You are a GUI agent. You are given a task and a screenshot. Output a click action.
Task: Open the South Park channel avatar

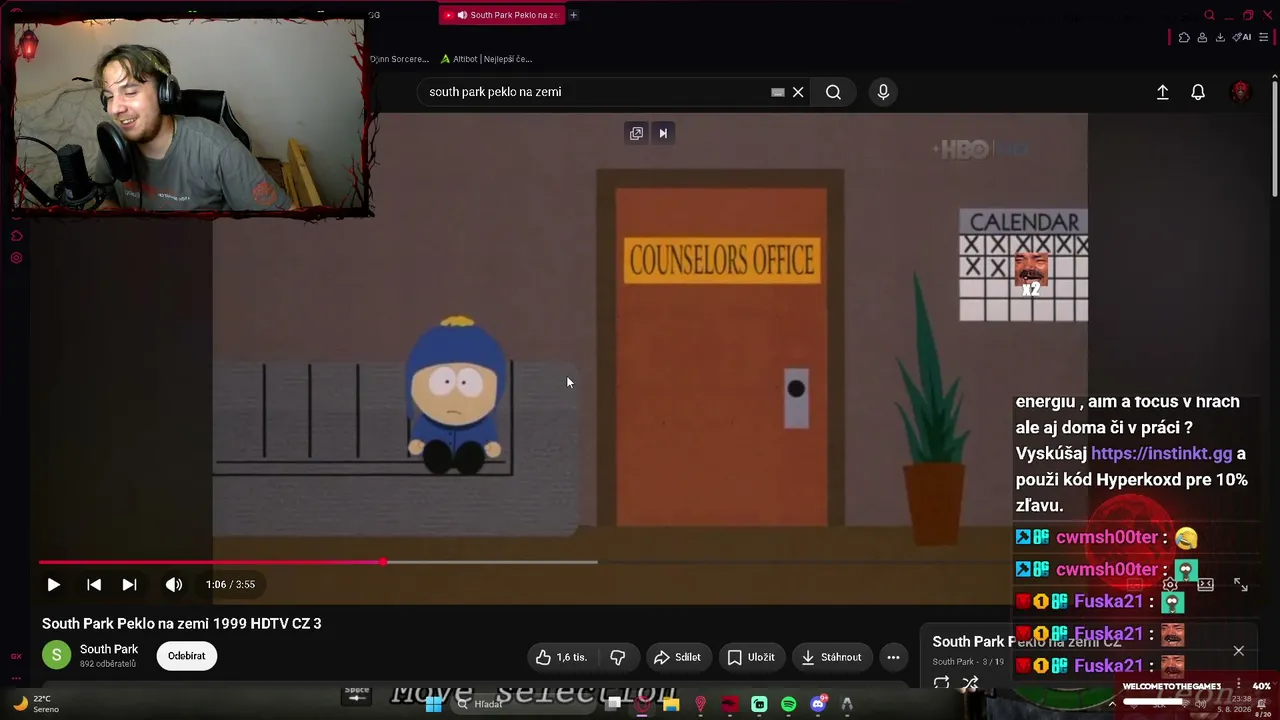tap(56, 655)
